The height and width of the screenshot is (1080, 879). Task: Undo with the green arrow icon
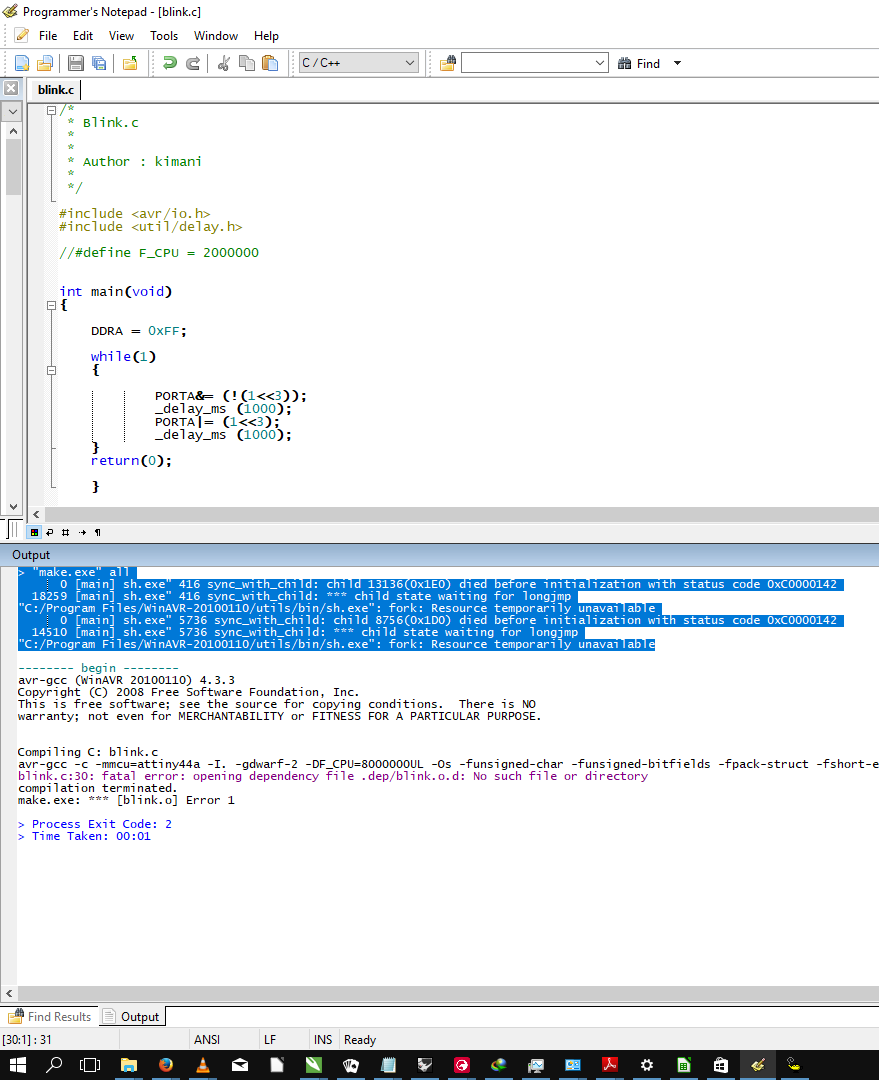pos(169,63)
